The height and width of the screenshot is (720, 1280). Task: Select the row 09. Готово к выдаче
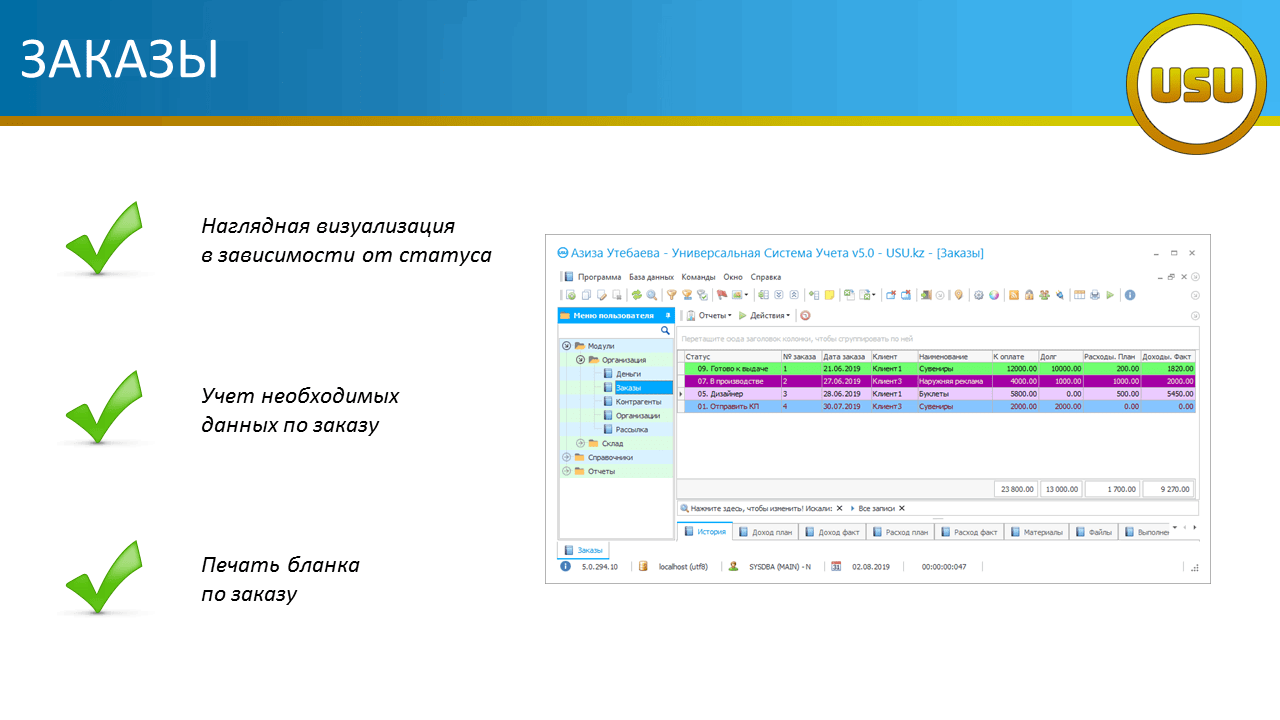(x=938, y=368)
